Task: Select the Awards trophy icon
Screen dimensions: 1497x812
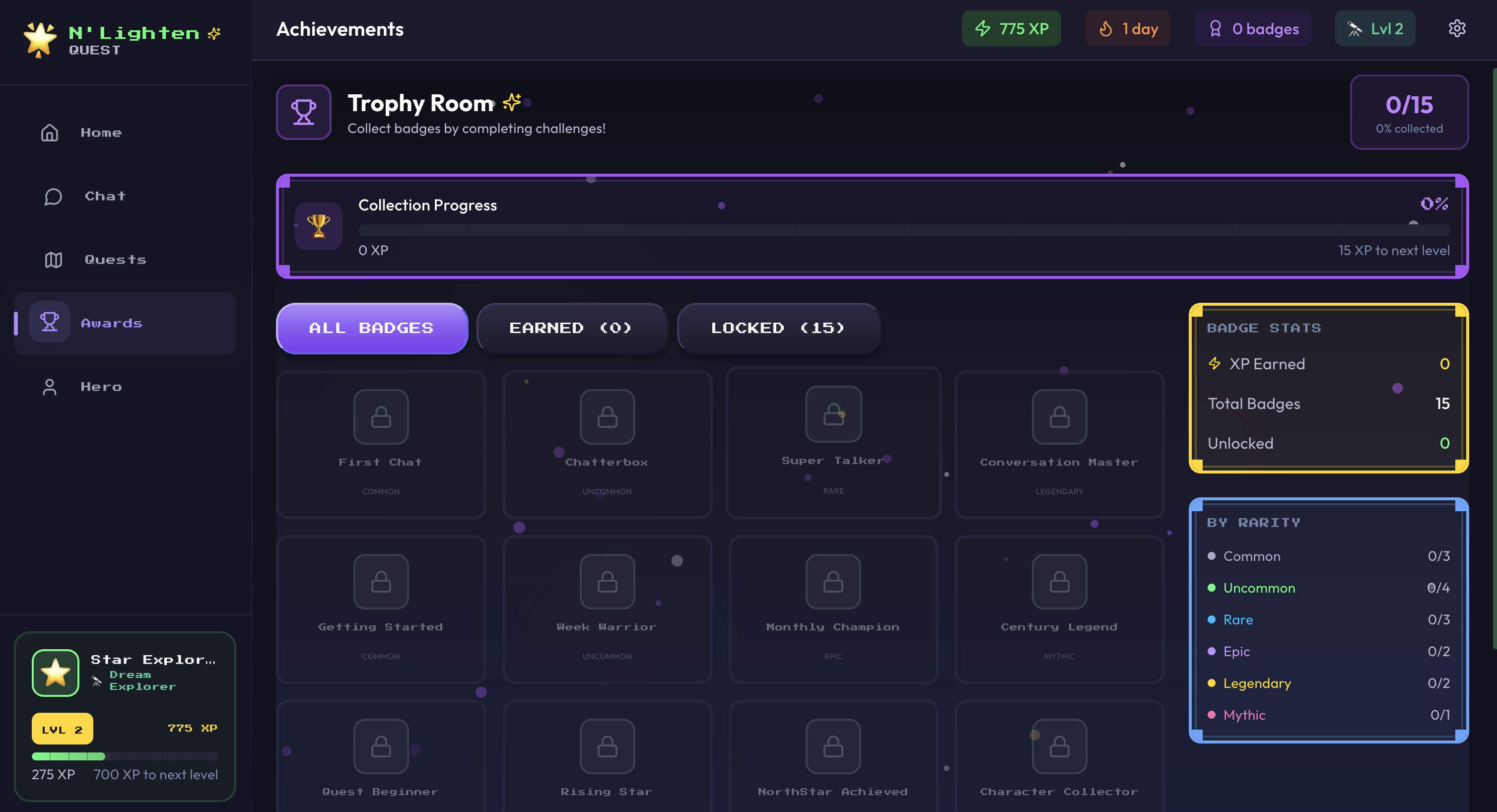Action: [50, 323]
